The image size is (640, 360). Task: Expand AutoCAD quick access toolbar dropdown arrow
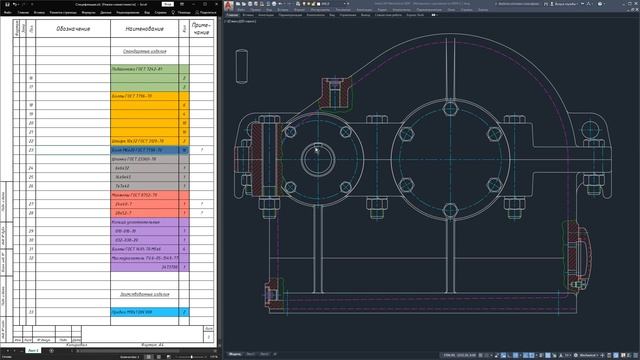pos(347,4)
